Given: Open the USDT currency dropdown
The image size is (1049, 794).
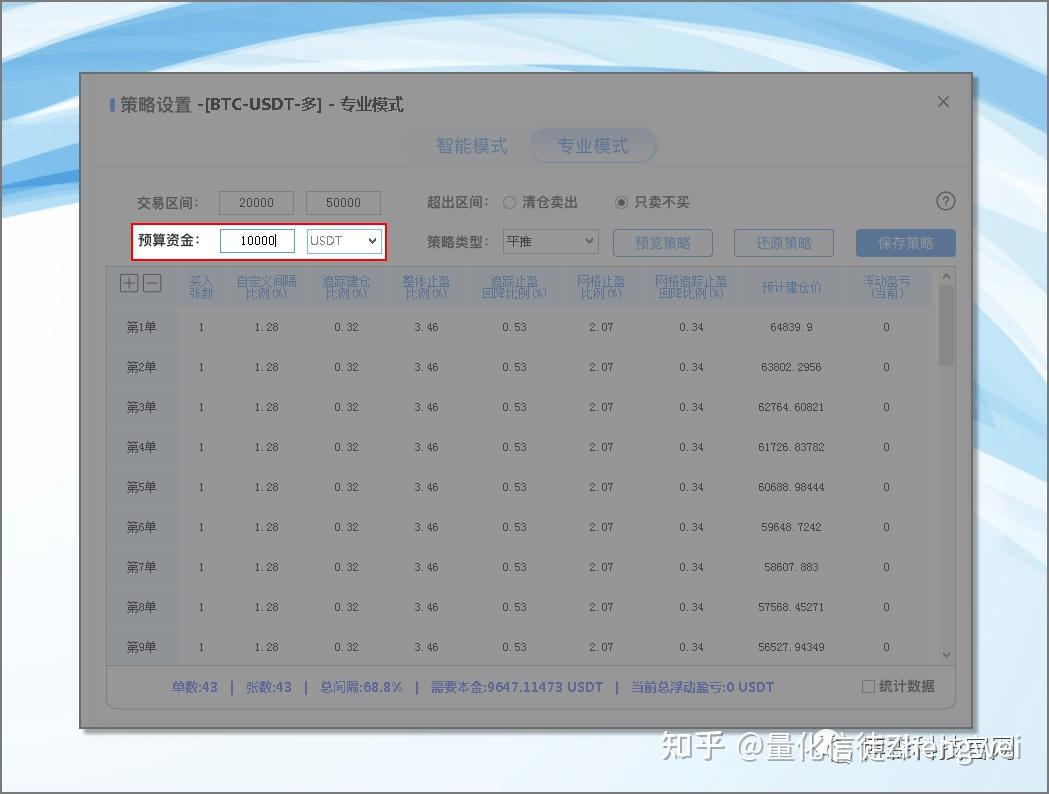Looking at the screenshot, I should click(344, 241).
